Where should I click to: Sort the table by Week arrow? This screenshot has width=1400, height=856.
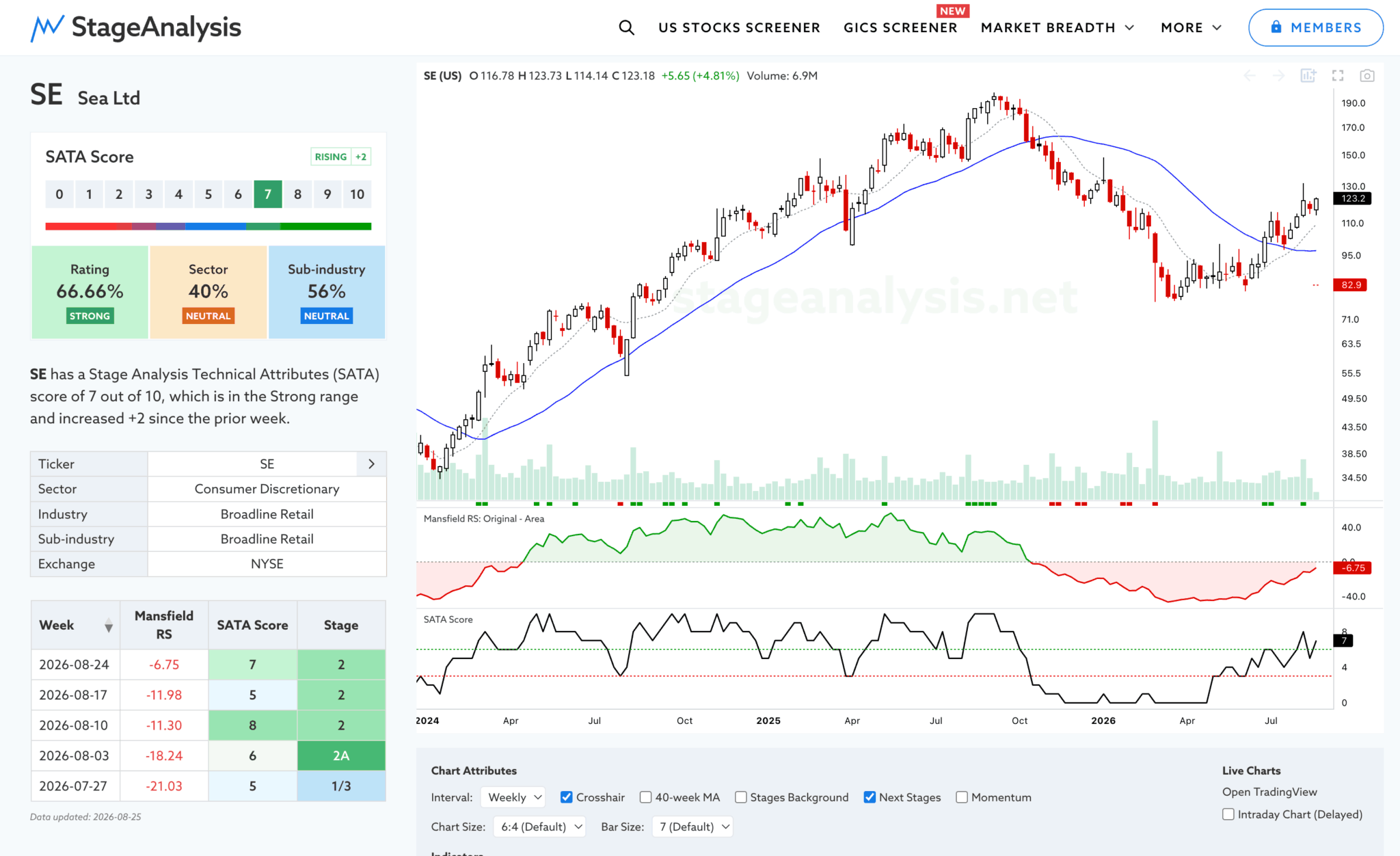[x=109, y=626]
